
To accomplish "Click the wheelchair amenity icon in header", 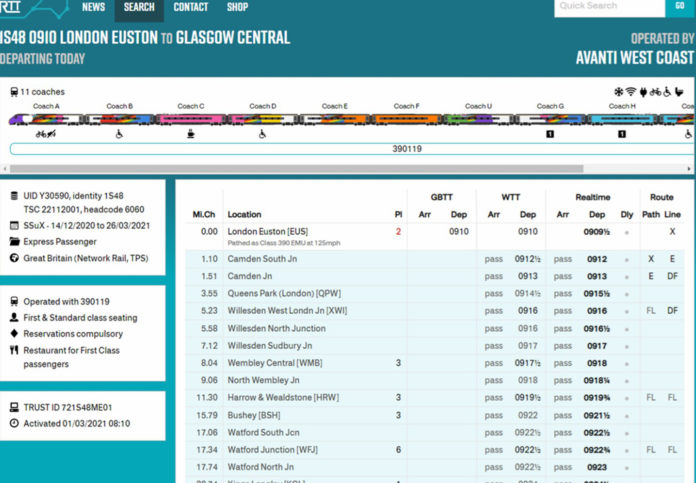I will click(x=667, y=92).
